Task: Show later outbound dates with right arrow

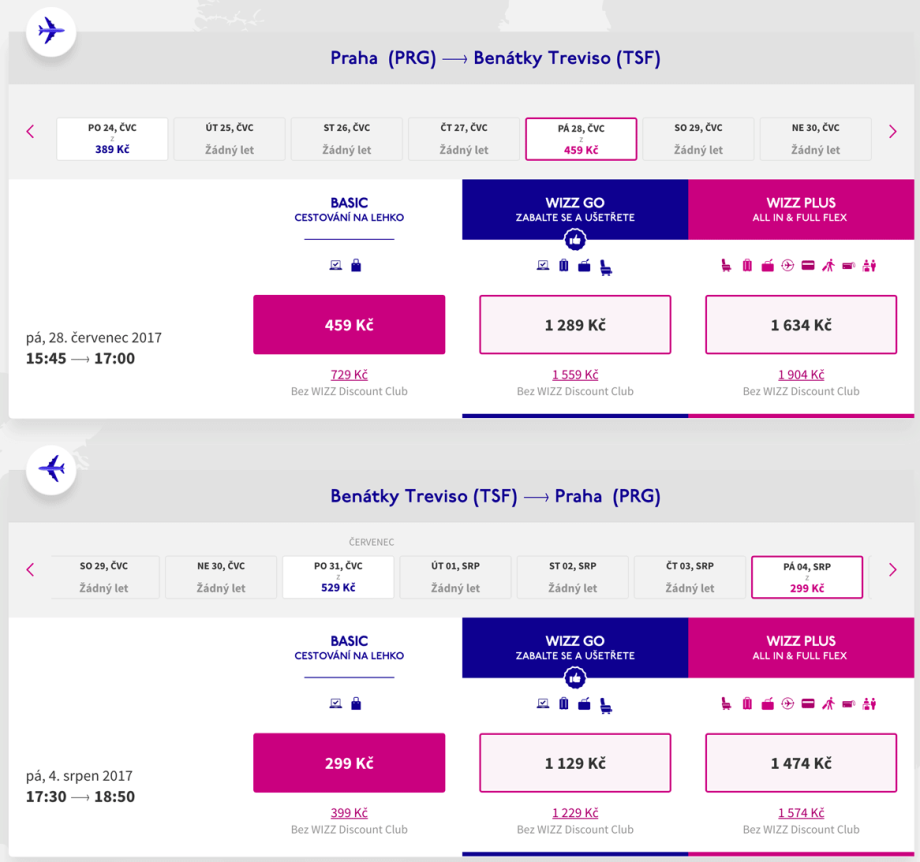Action: [893, 131]
